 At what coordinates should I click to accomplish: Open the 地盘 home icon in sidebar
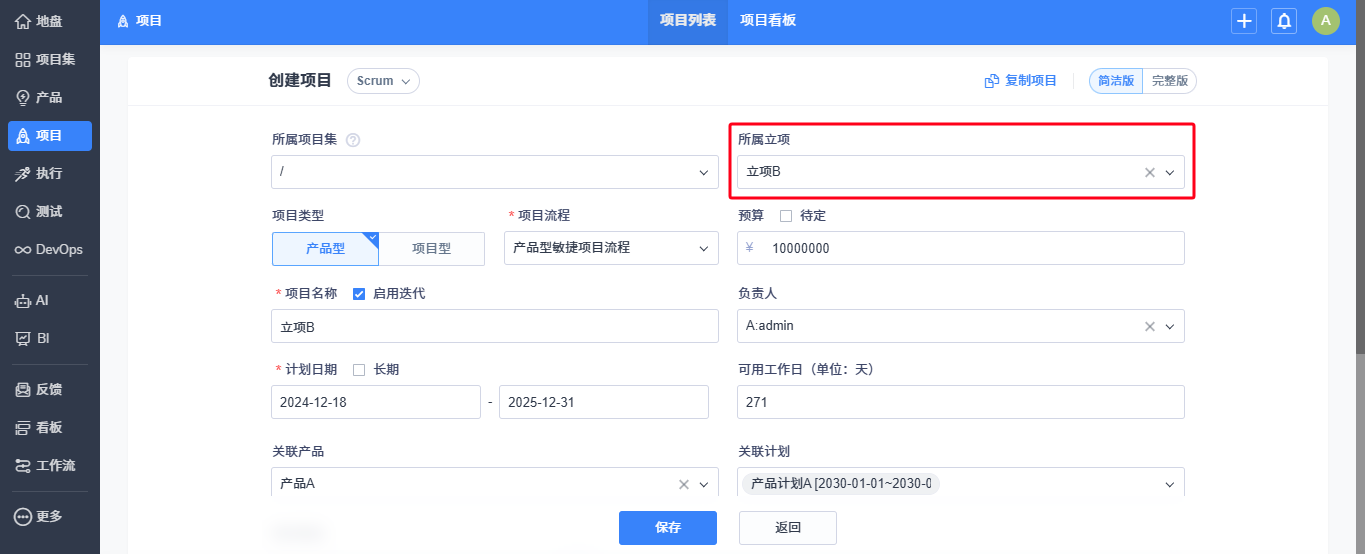point(23,21)
